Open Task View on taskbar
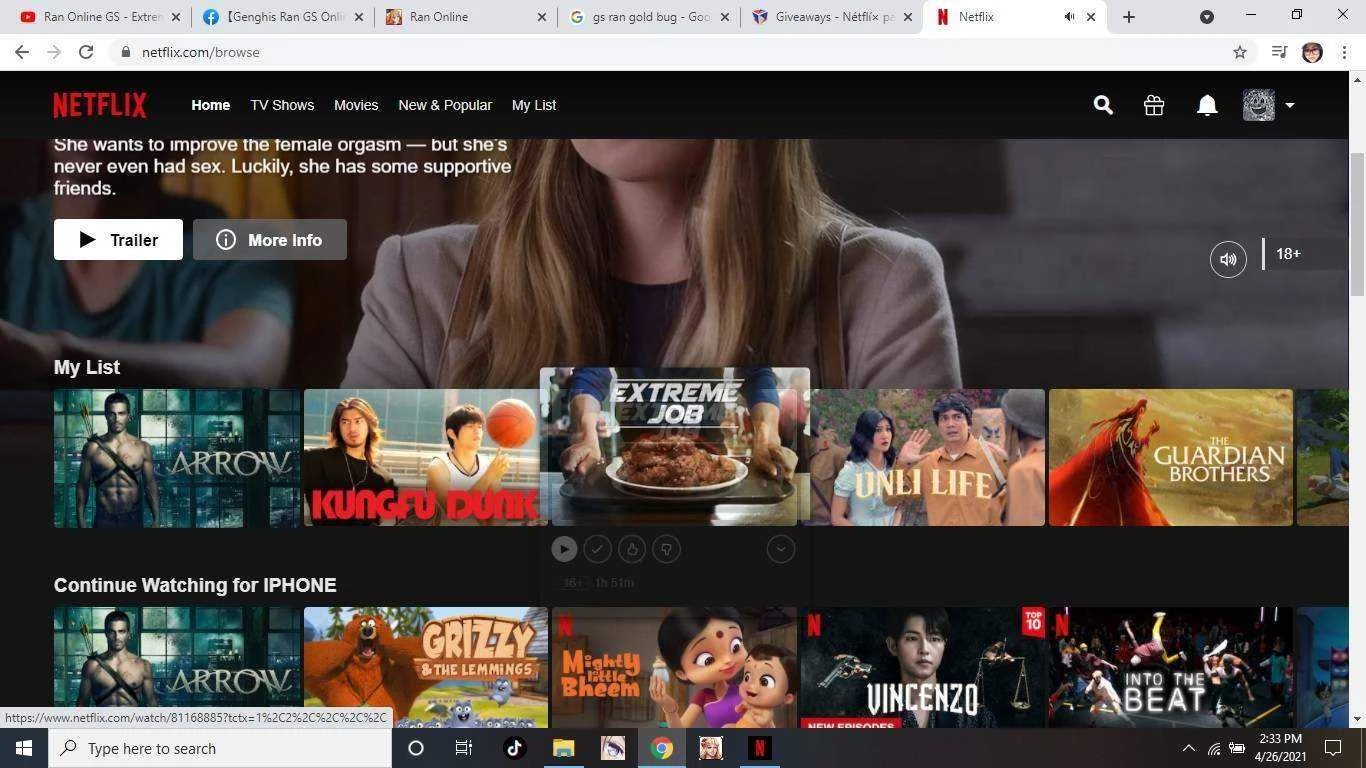The height and width of the screenshot is (768, 1366). [x=464, y=748]
